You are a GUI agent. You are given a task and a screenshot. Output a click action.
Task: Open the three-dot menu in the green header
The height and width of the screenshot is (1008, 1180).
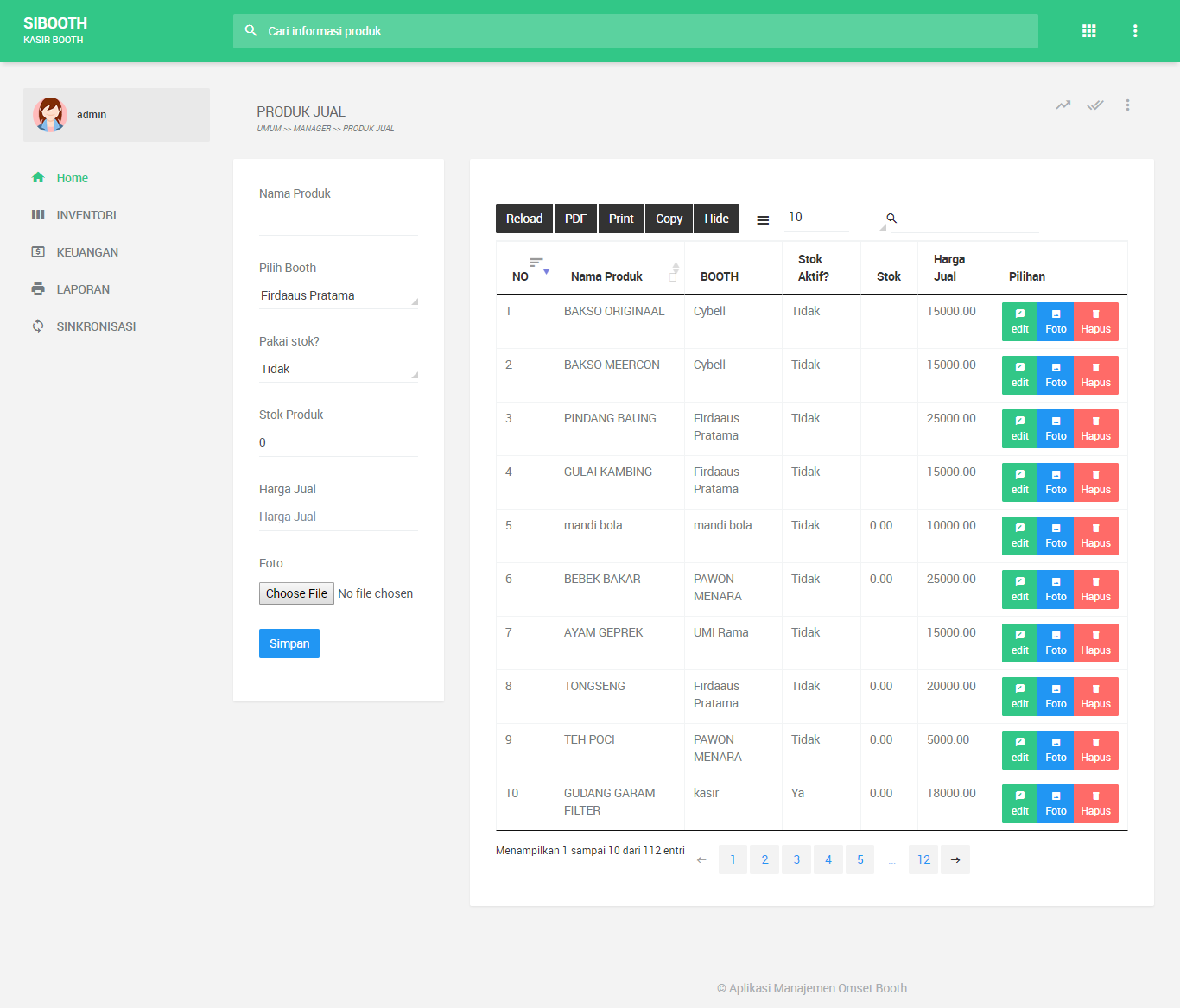pos(1135,30)
